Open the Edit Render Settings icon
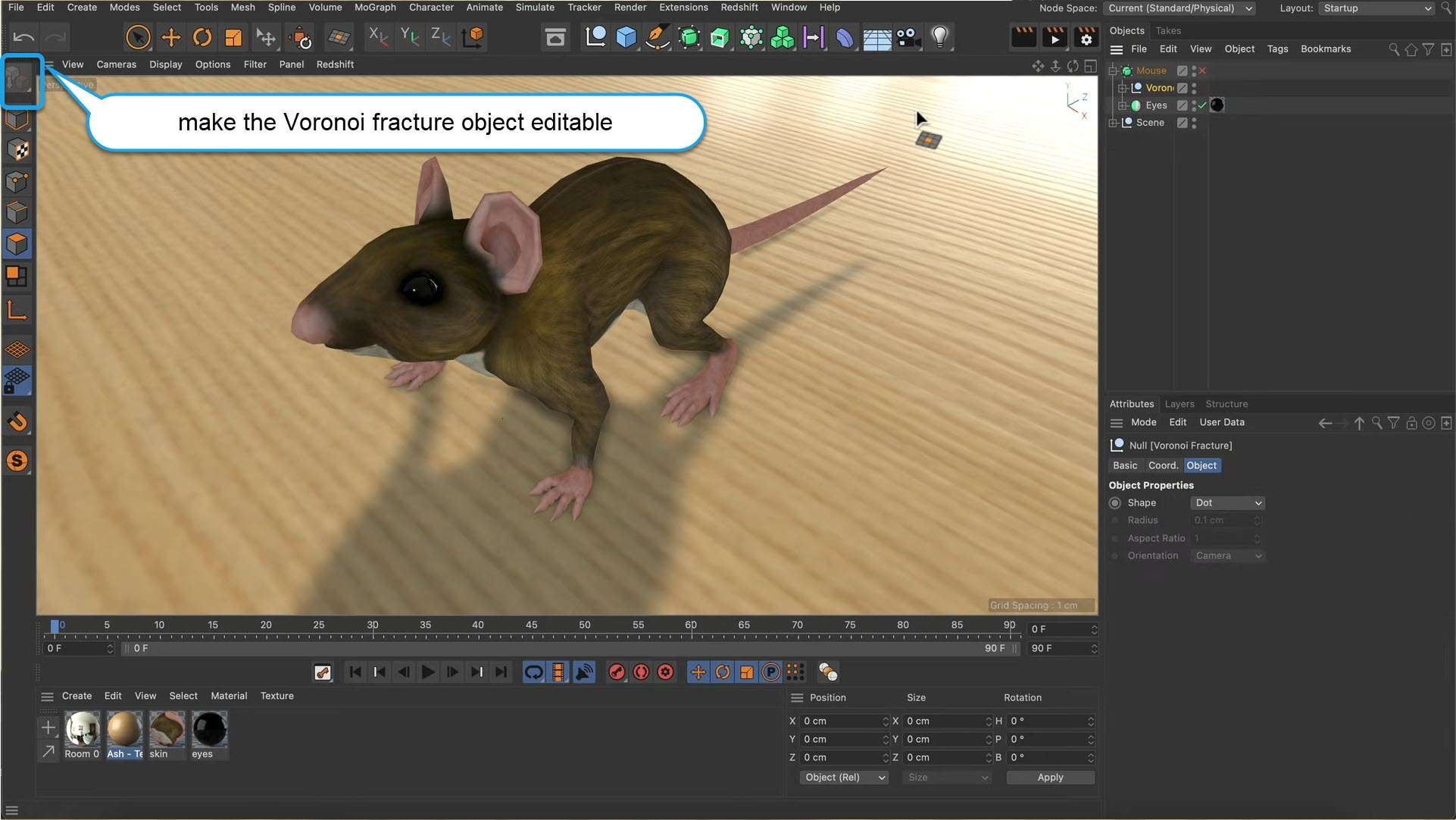The width and height of the screenshot is (1456, 820). 1086,36
